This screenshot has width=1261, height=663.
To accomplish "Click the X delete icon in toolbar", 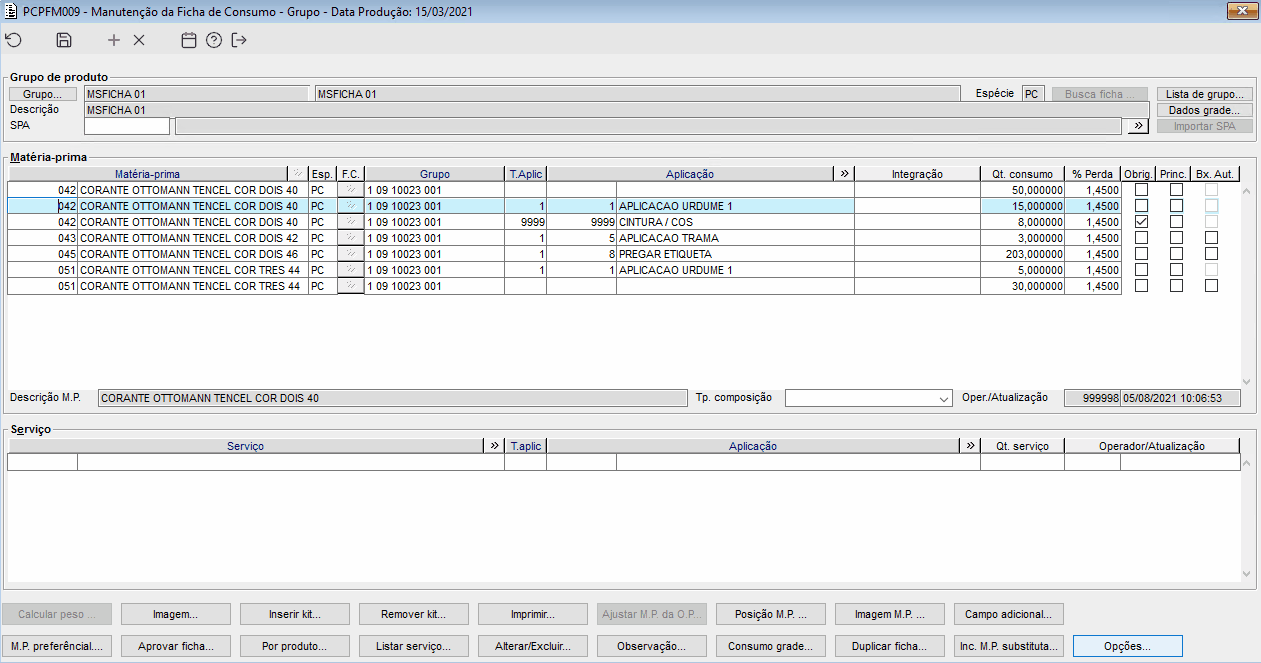I will coord(139,40).
